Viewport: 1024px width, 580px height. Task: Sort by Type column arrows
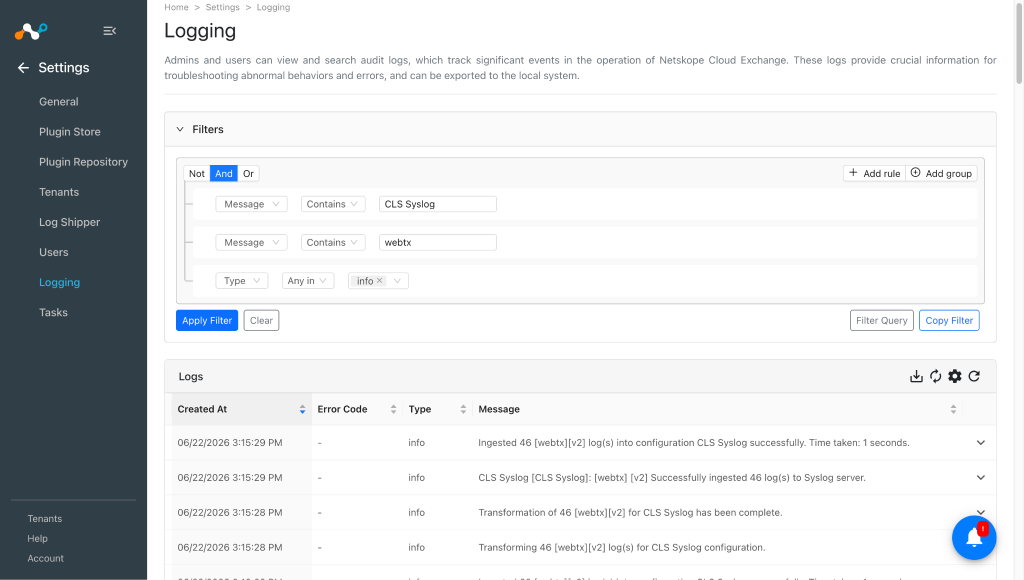click(463, 410)
